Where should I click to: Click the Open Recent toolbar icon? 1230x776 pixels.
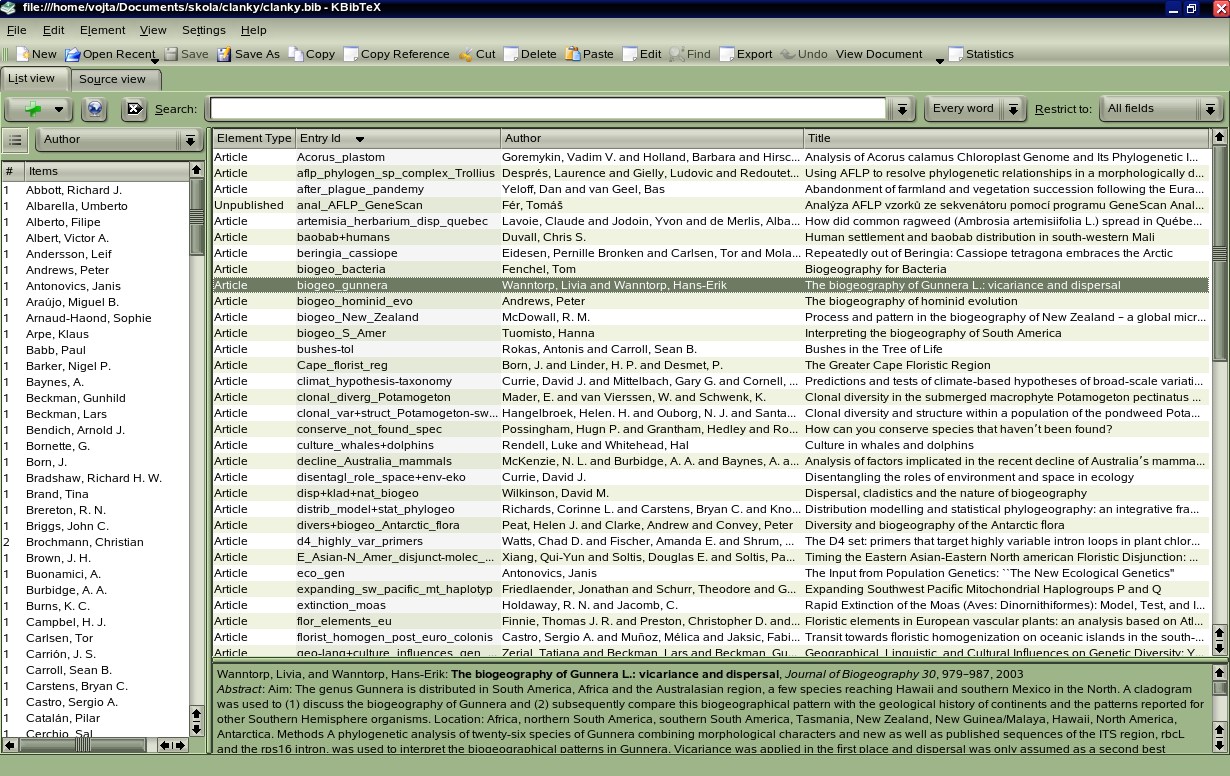[x=73, y=54]
